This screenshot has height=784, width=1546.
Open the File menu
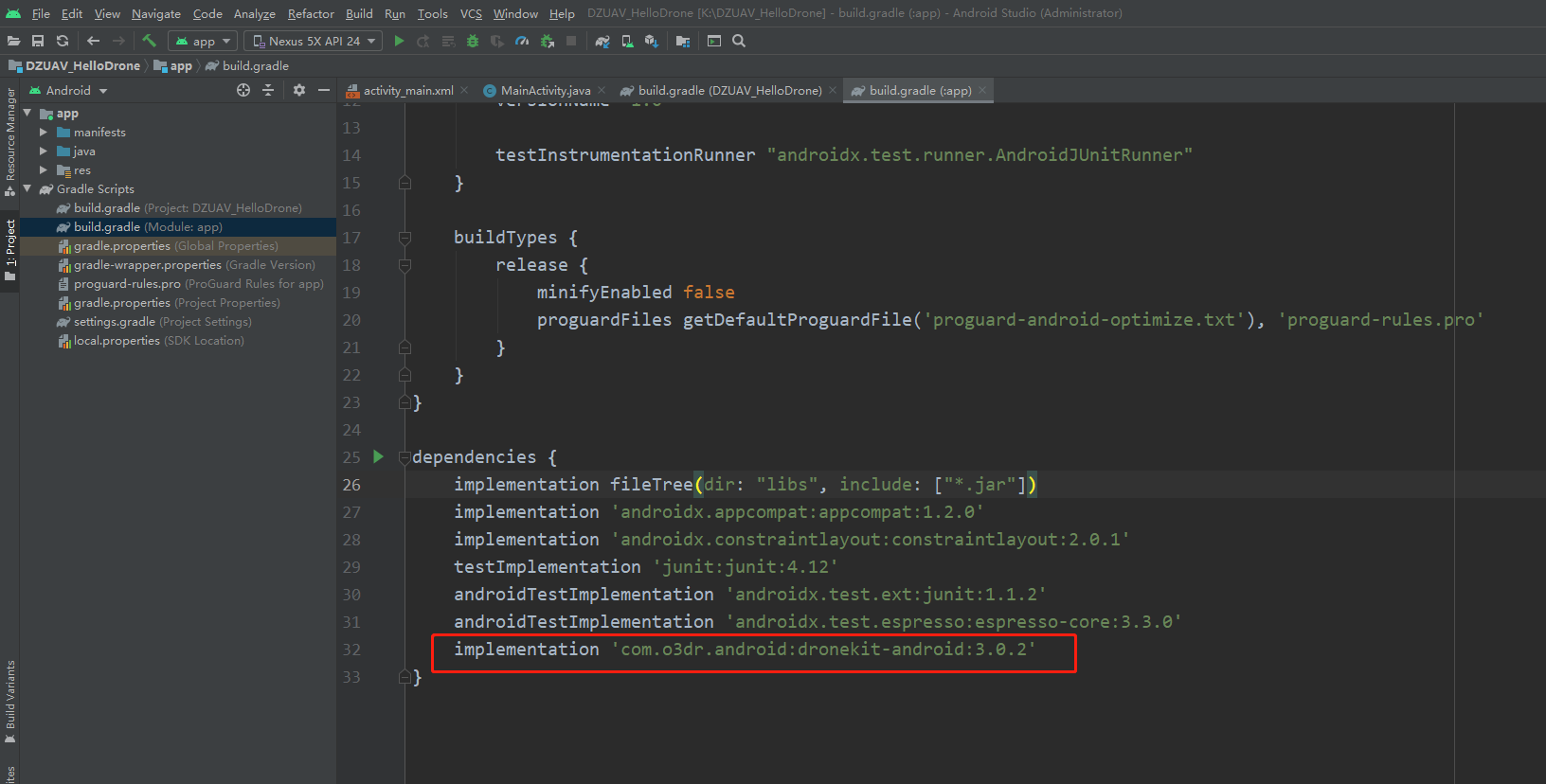click(41, 13)
